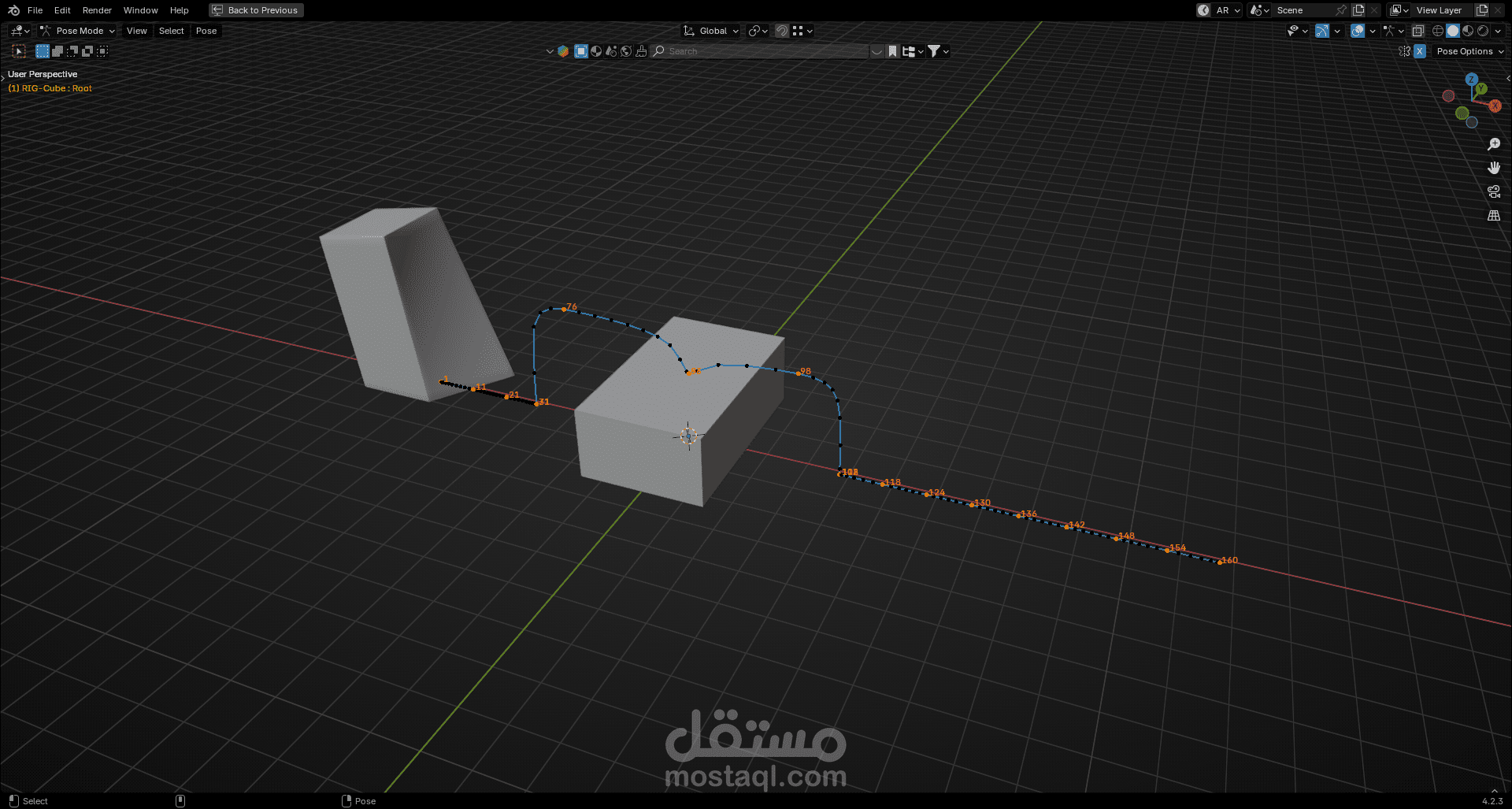Click the new scene button beside the Scene name
Image resolution: width=1512 pixels, height=809 pixels.
click(1358, 10)
